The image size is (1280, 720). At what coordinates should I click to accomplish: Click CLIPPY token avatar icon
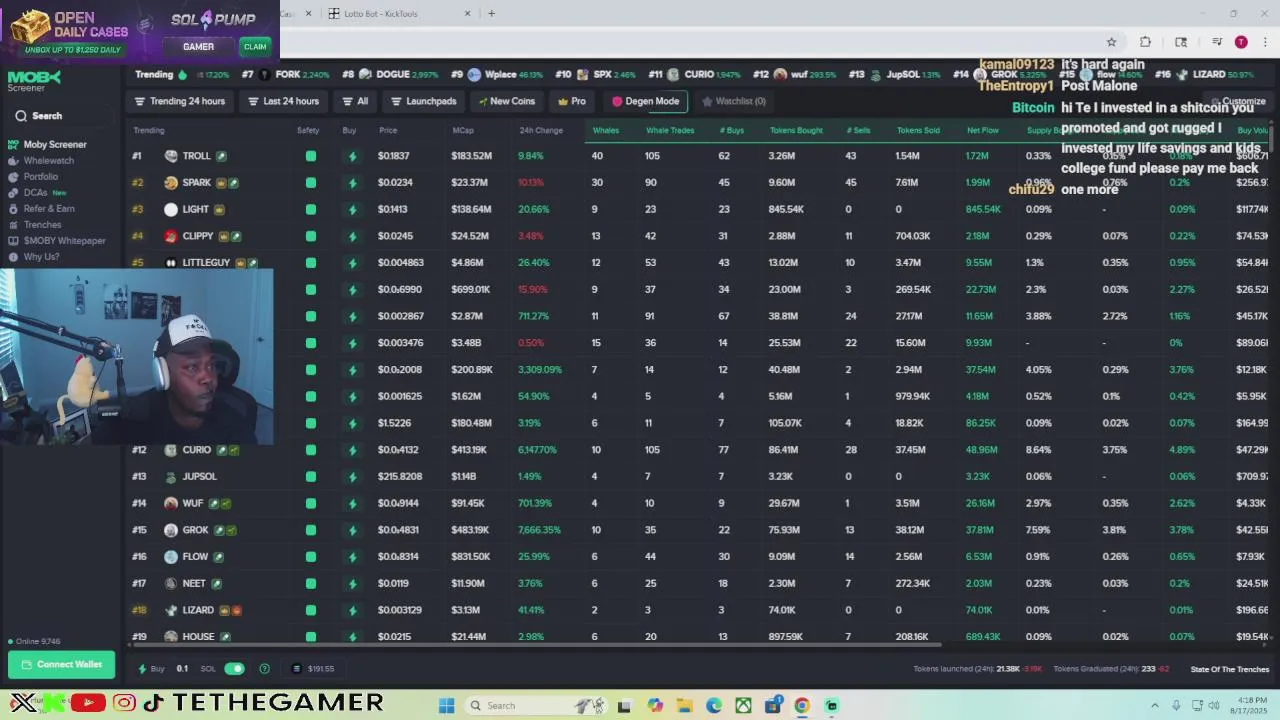(171, 236)
